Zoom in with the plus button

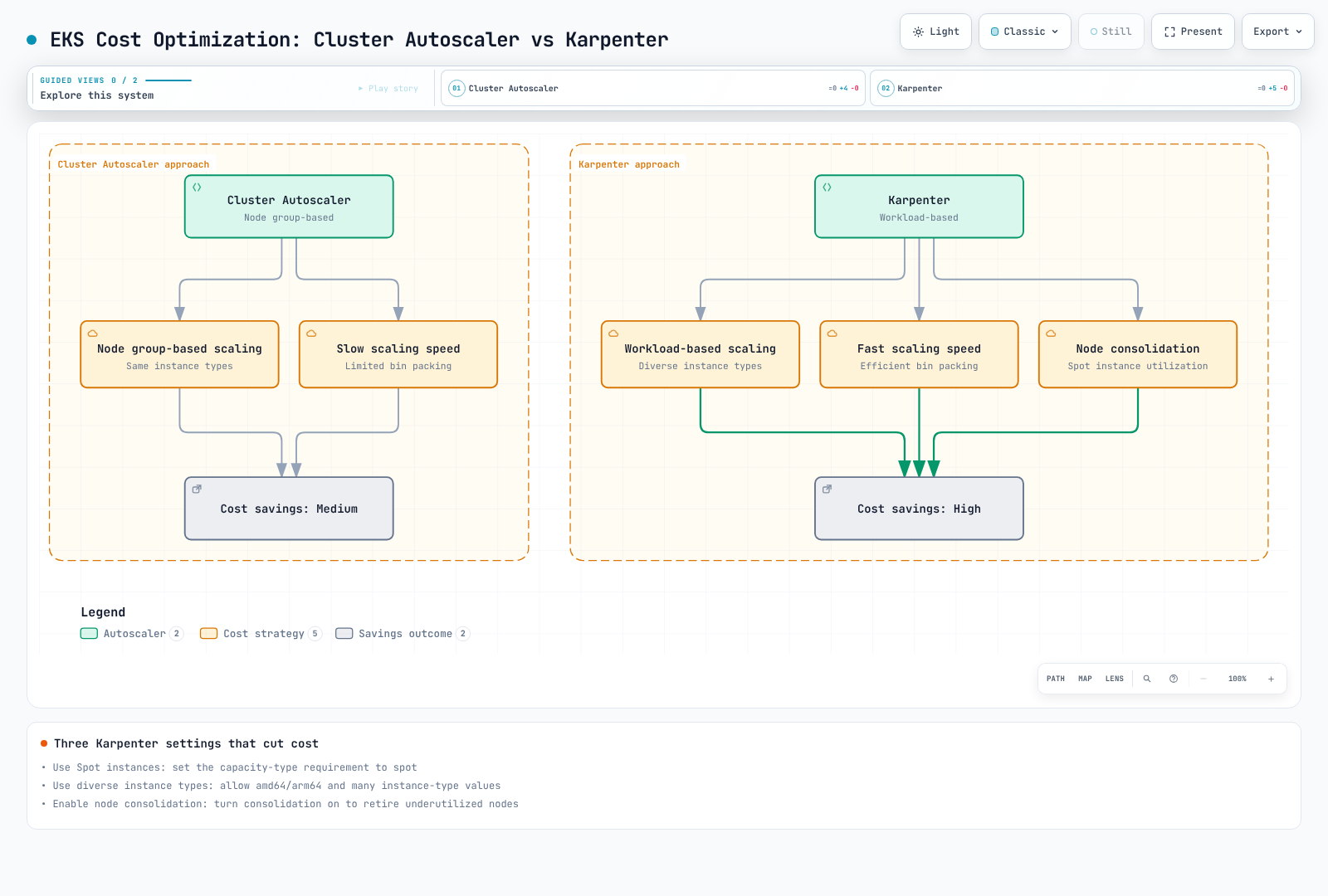click(1271, 679)
